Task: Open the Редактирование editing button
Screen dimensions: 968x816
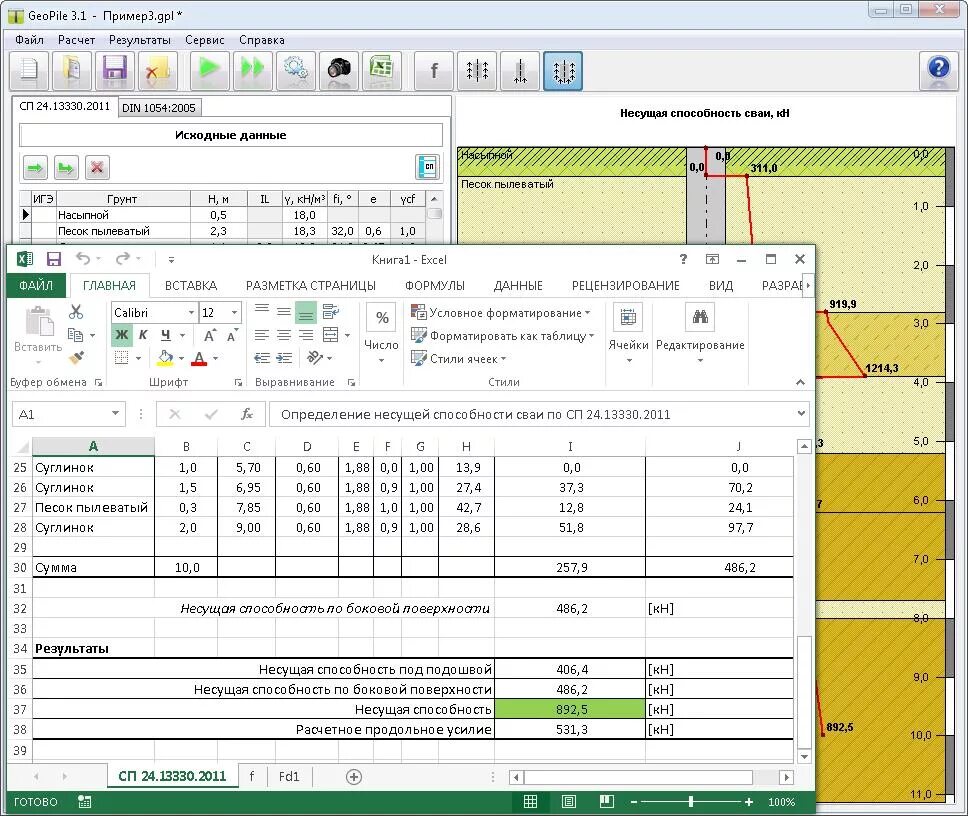Action: (x=700, y=334)
